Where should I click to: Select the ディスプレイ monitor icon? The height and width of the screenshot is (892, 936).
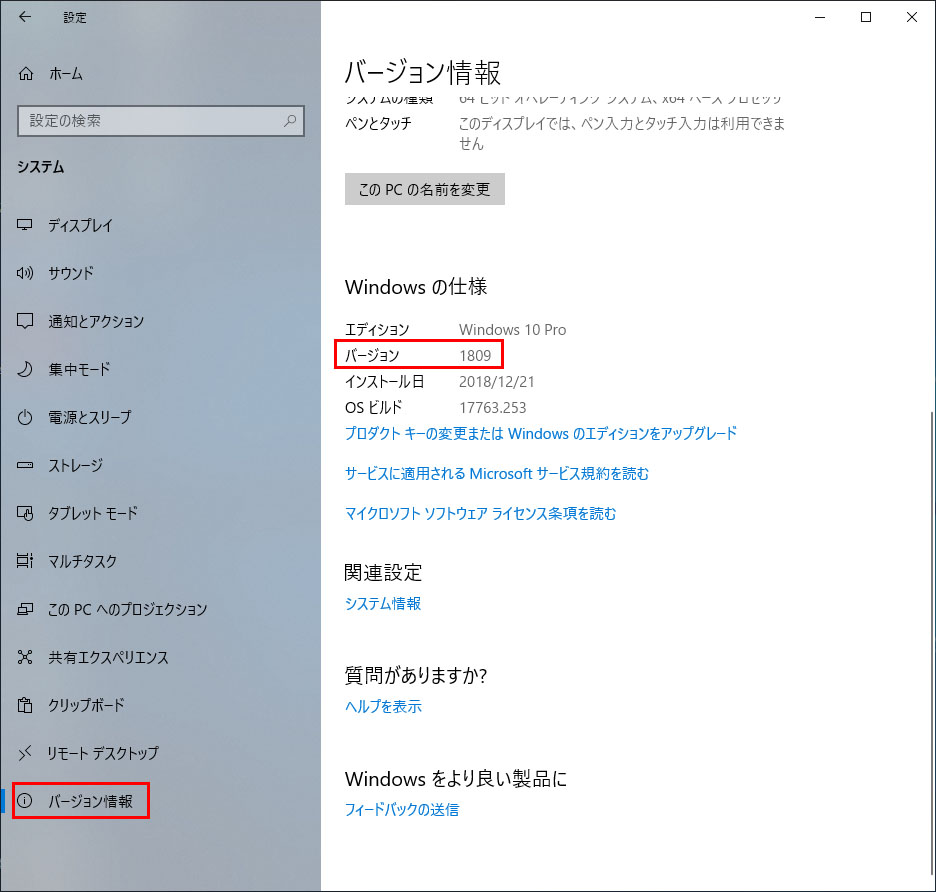coord(24,225)
